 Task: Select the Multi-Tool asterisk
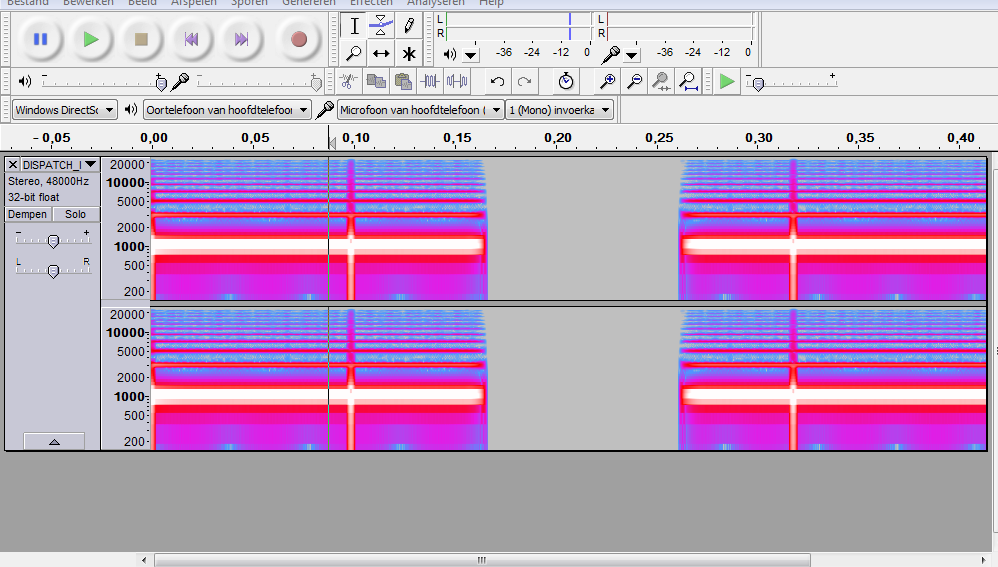point(409,53)
